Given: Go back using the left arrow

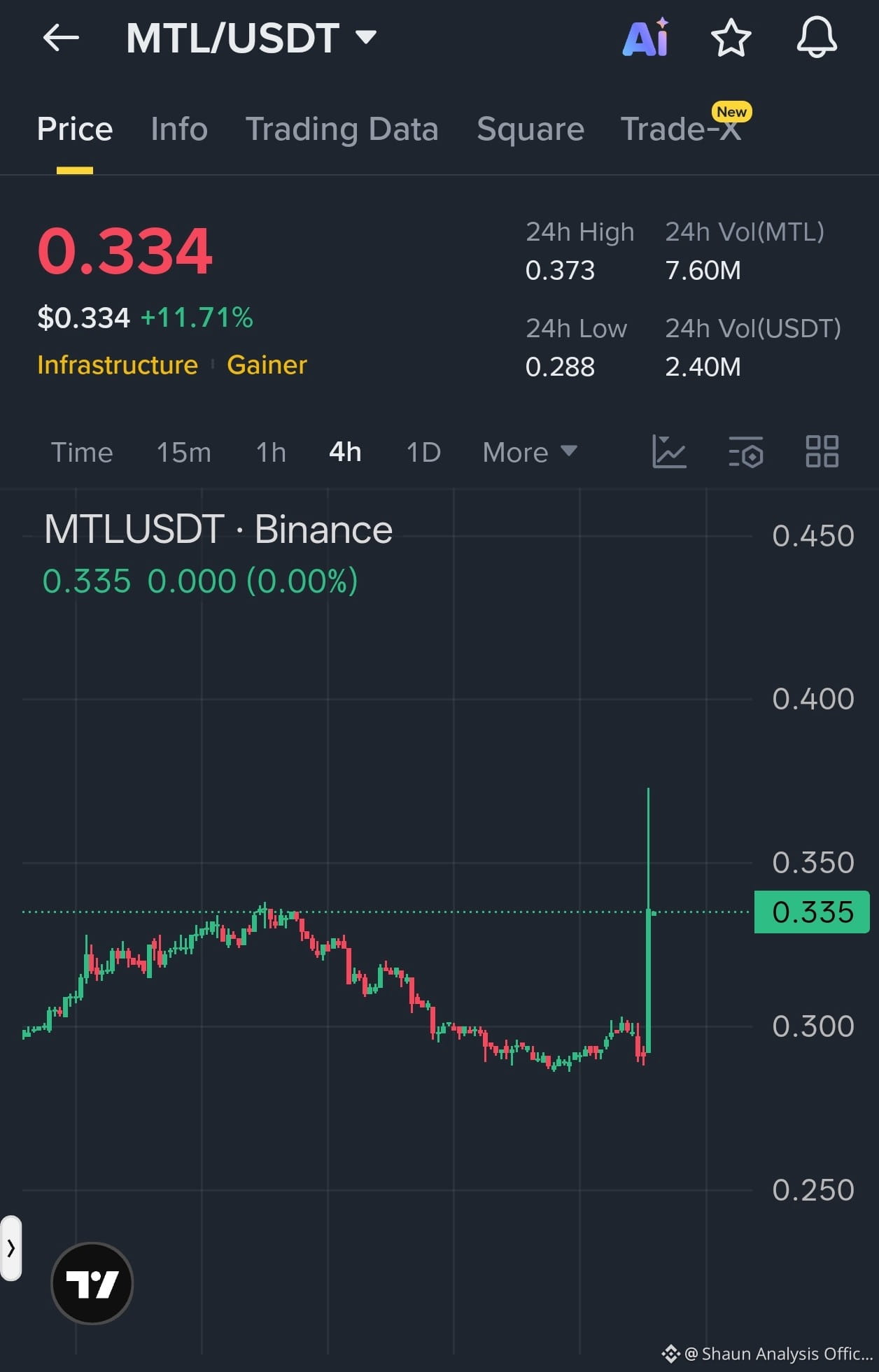Looking at the screenshot, I should point(61,38).
